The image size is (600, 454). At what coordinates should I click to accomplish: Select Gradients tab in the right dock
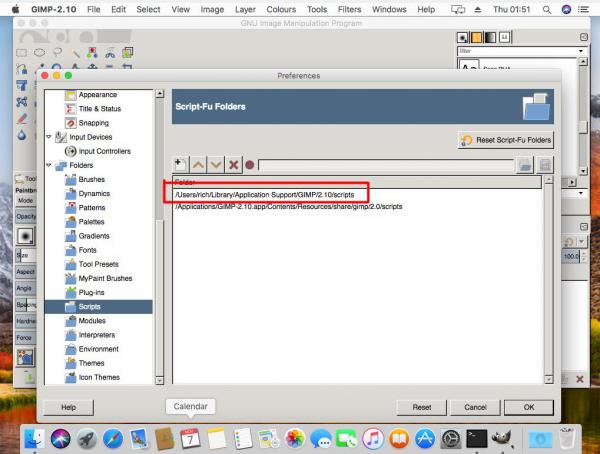click(x=491, y=38)
